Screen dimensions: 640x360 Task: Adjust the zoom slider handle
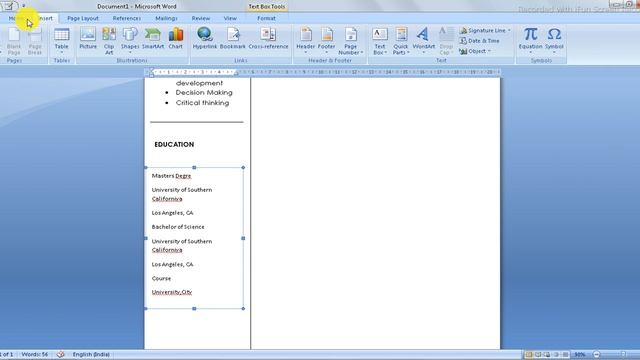623,355
